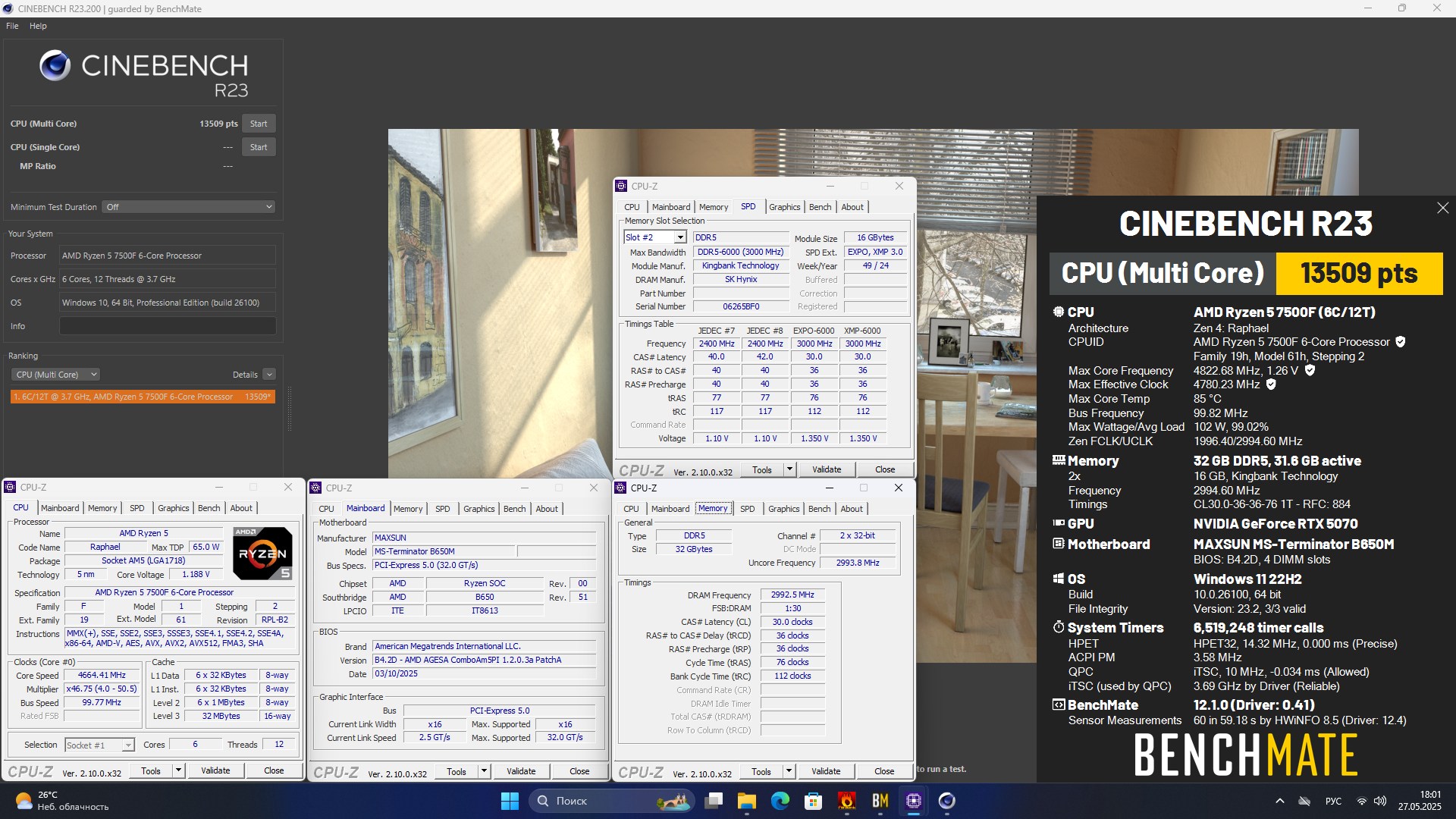Click the GPU section icon in BenchMate
This screenshot has width=1456, height=819.
coord(1059,523)
